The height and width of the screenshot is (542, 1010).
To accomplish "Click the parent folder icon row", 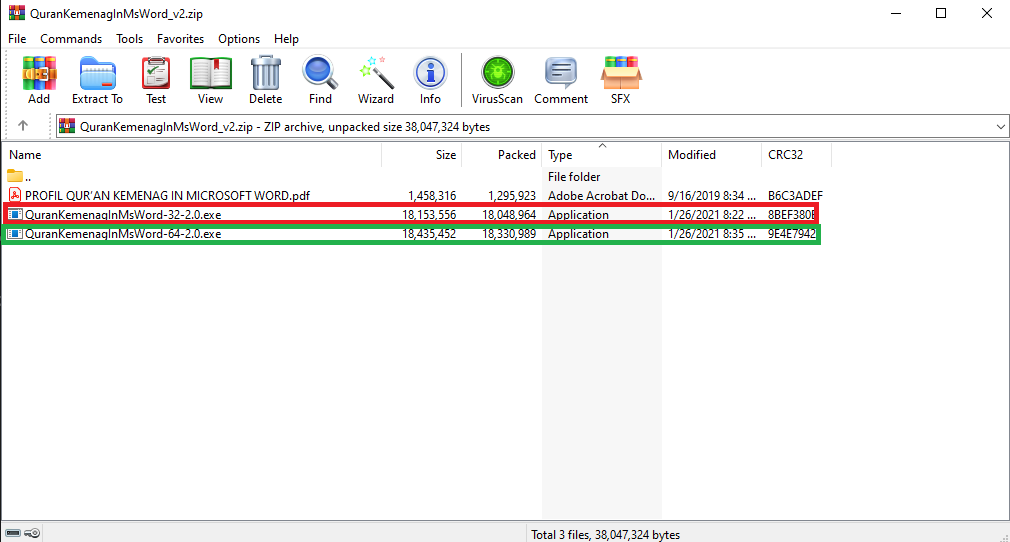I will [x=15, y=176].
